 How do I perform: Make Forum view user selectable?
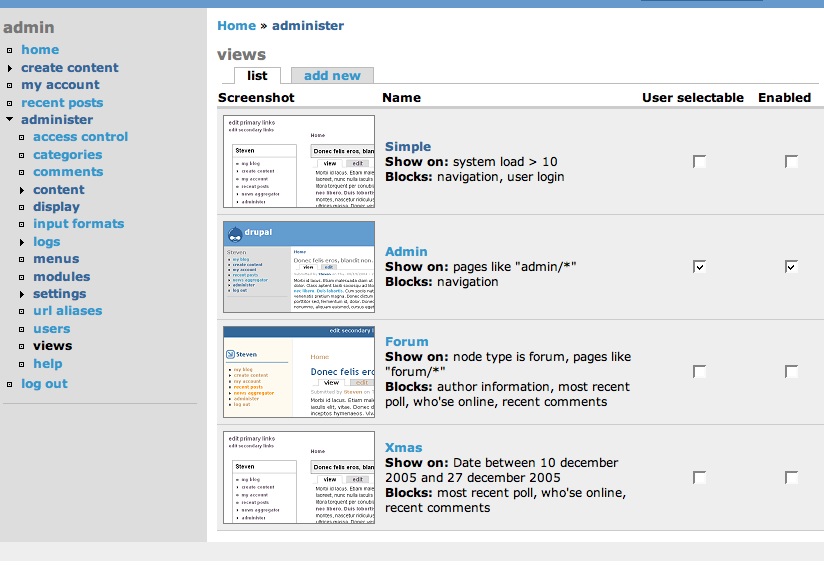[x=699, y=372]
